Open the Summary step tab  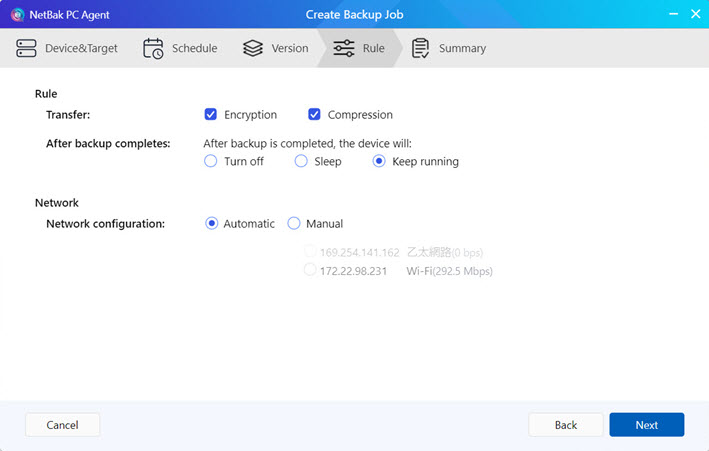(x=450, y=48)
